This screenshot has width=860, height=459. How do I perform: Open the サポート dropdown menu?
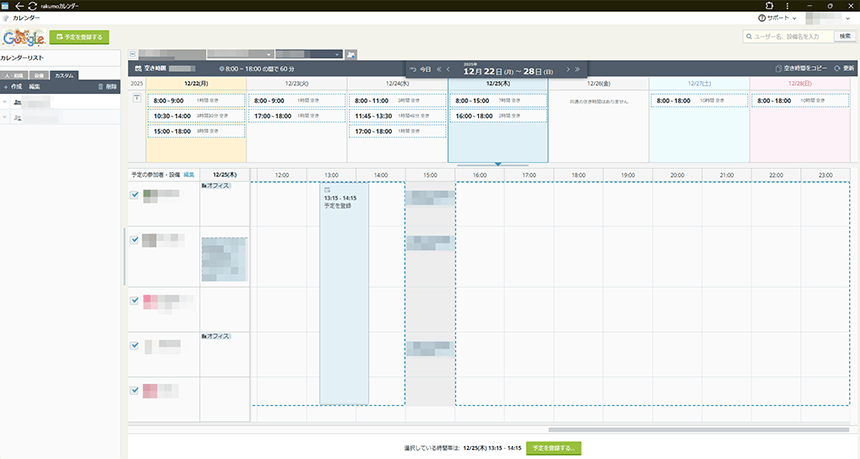coord(776,18)
